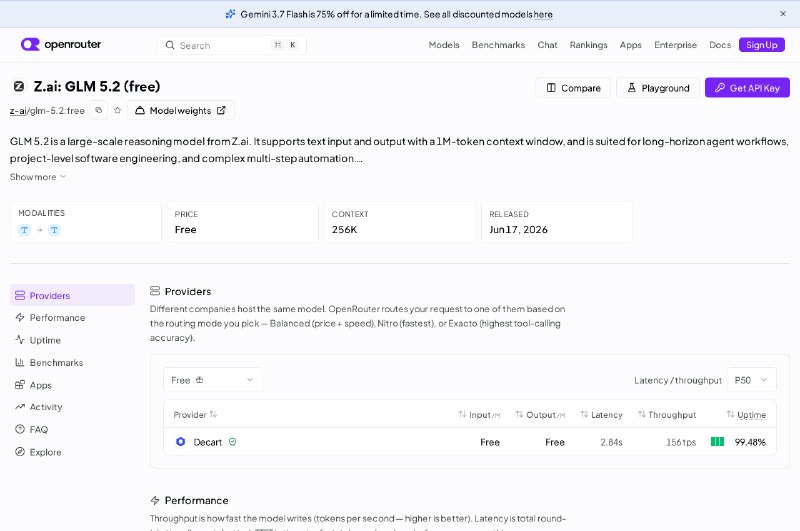Click the uptime bars for Decart
800x531 pixels.
[x=717, y=442]
